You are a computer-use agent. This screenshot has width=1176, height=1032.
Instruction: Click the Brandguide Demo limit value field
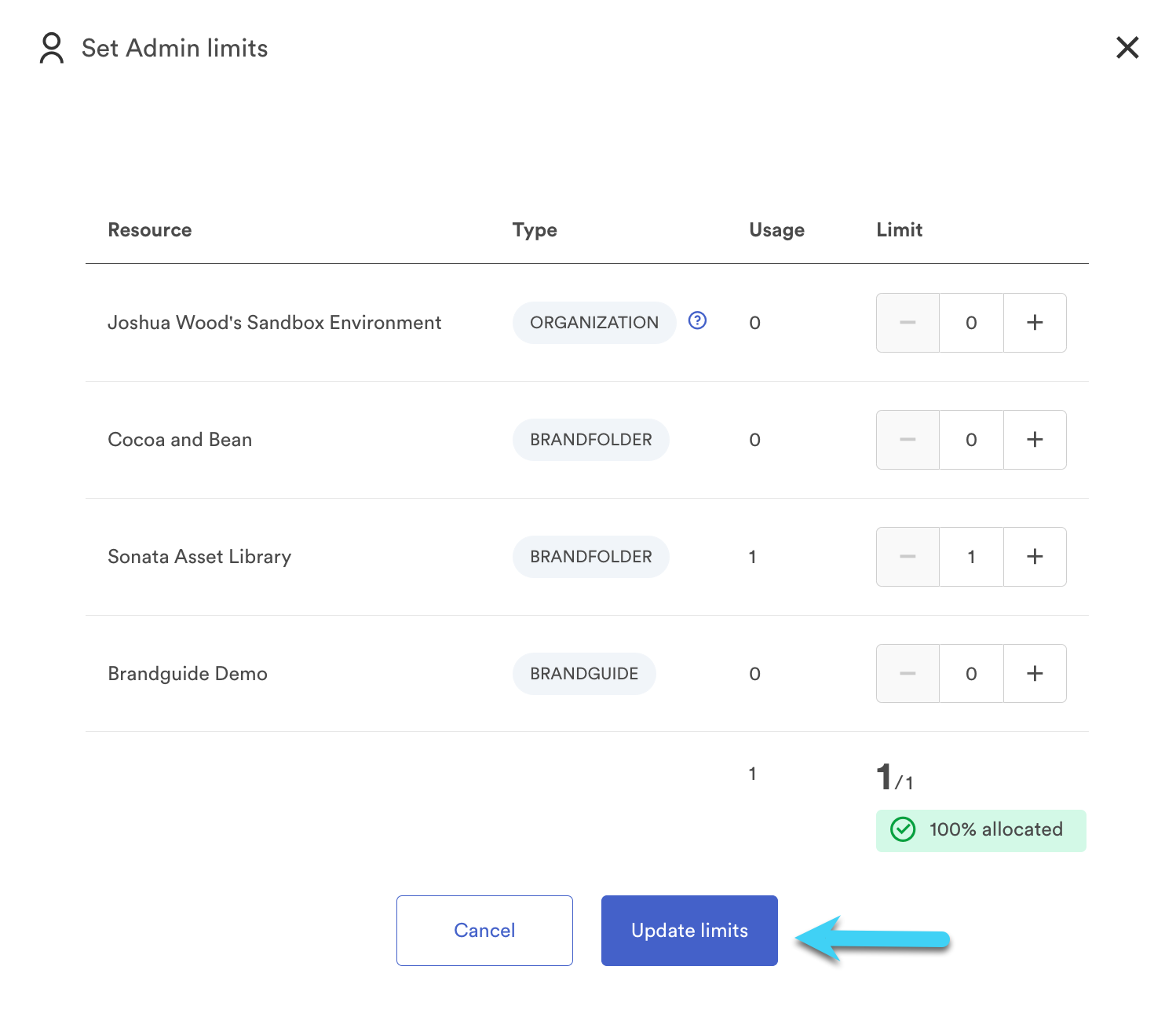pos(971,674)
